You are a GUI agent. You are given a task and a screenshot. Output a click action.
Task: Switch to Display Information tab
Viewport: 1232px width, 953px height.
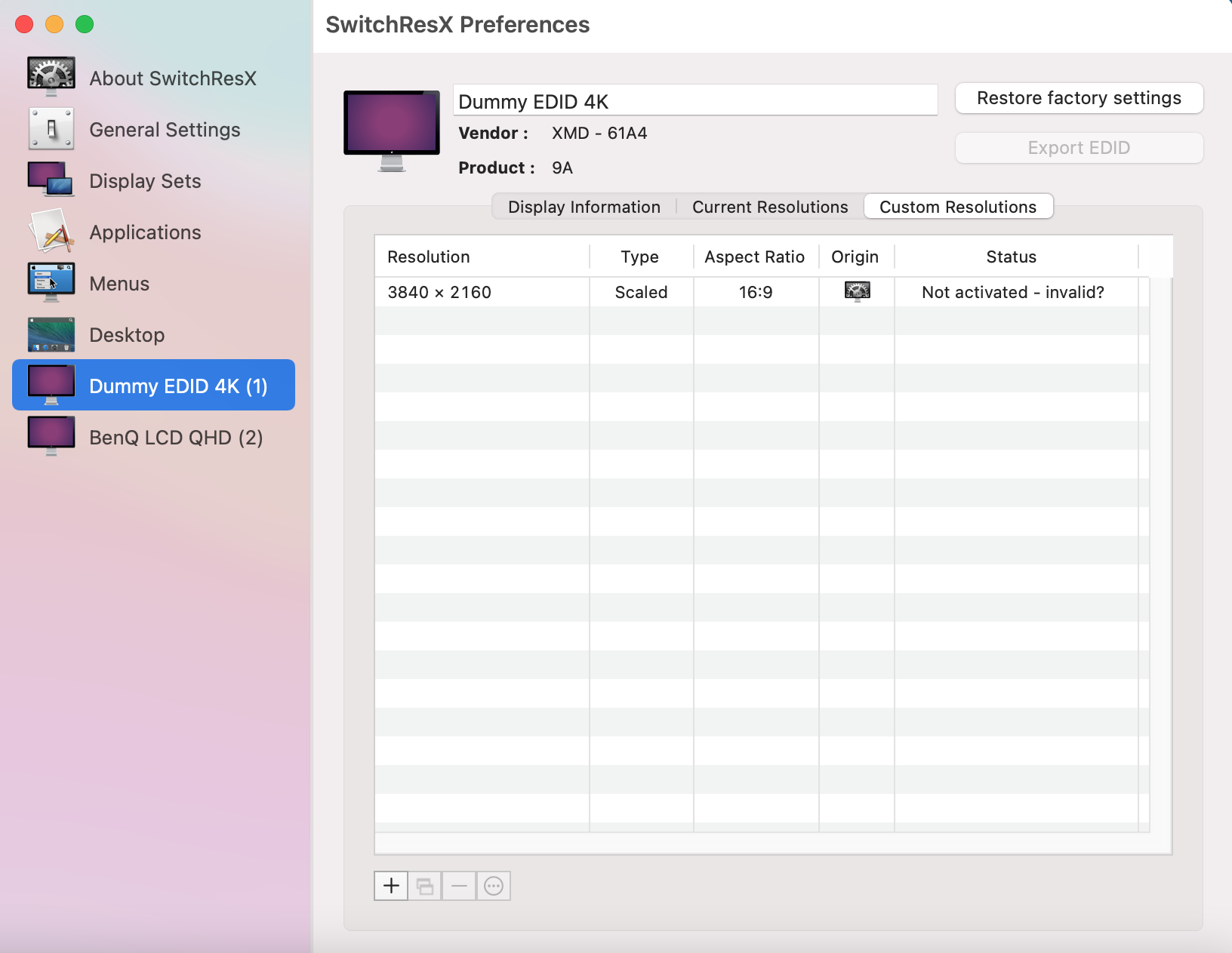[x=584, y=207]
